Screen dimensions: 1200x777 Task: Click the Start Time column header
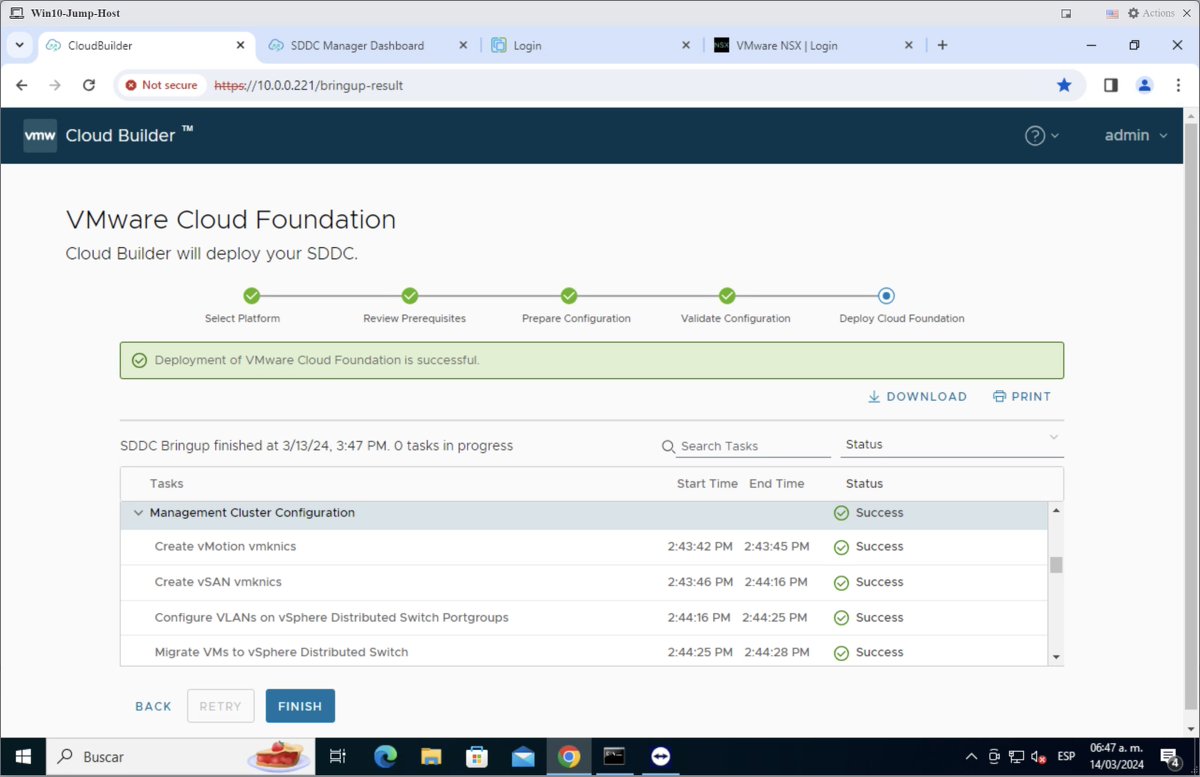[707, 484]
